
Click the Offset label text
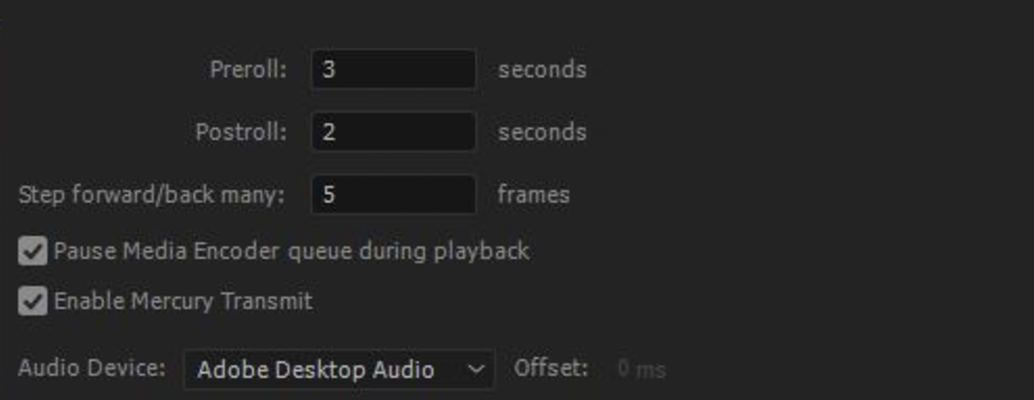551,368
